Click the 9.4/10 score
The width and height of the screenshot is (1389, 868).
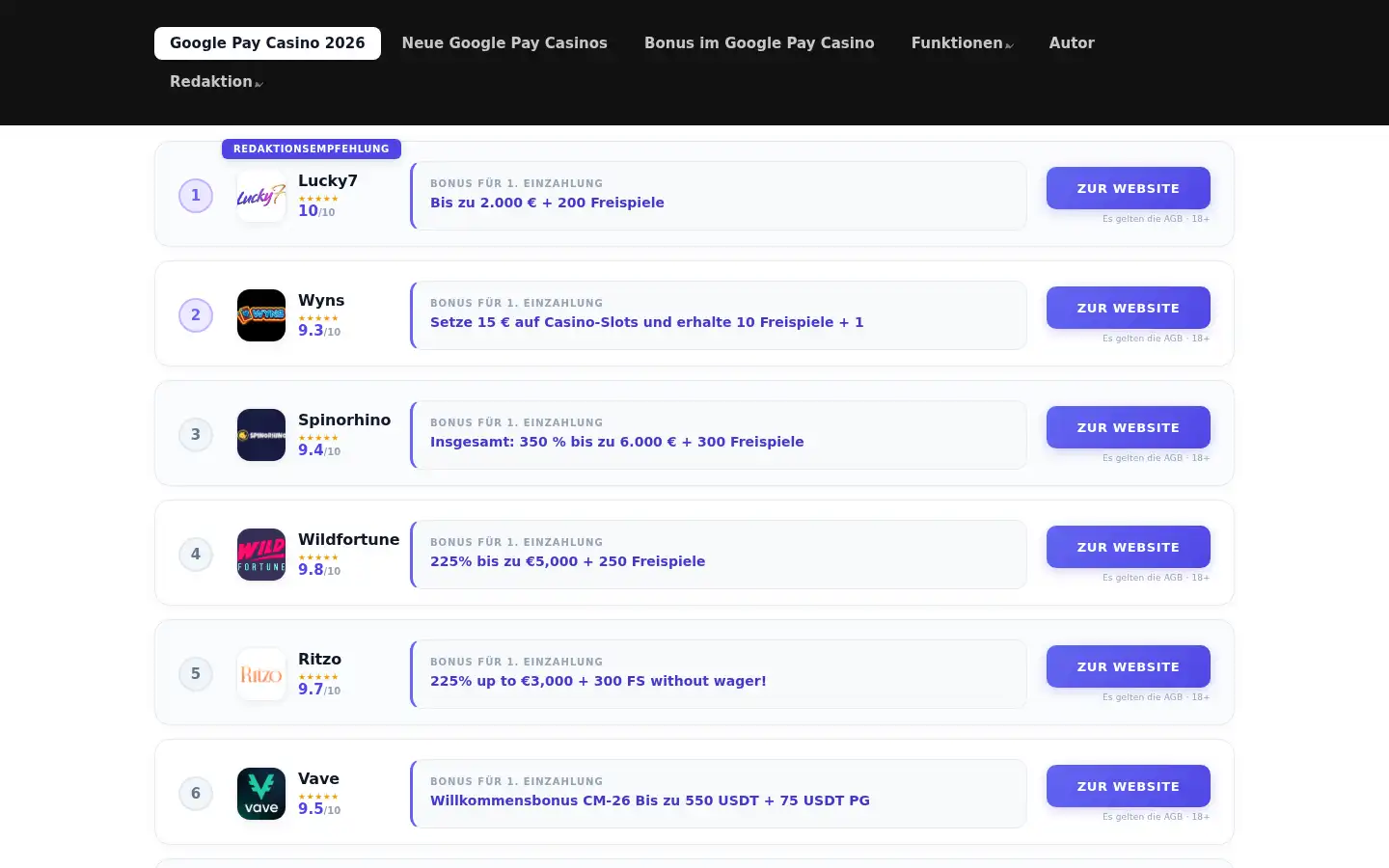tap(319, 449)
